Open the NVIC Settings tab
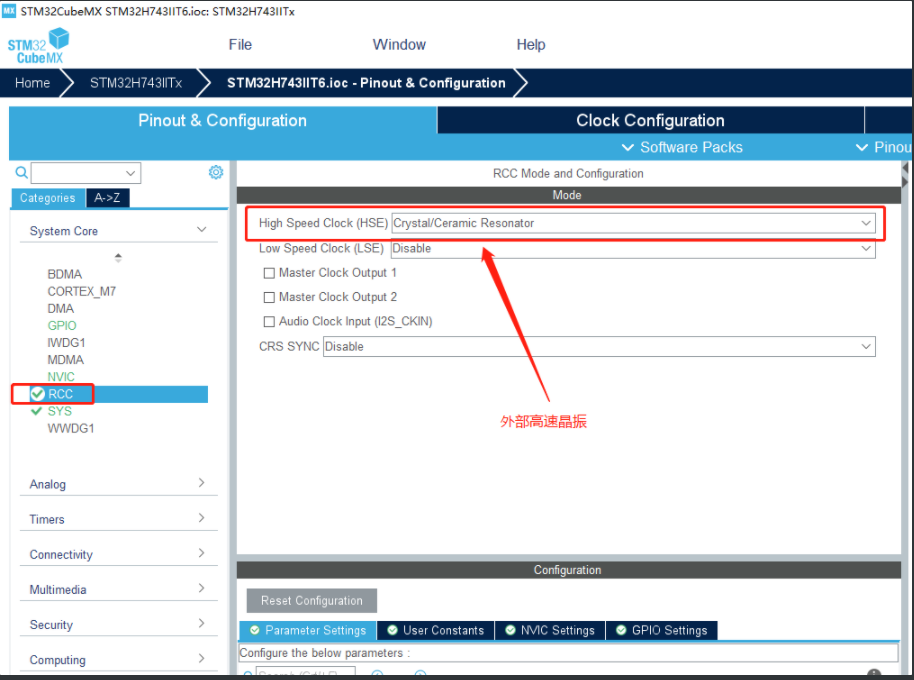914x680 pixels. point(550,630)
